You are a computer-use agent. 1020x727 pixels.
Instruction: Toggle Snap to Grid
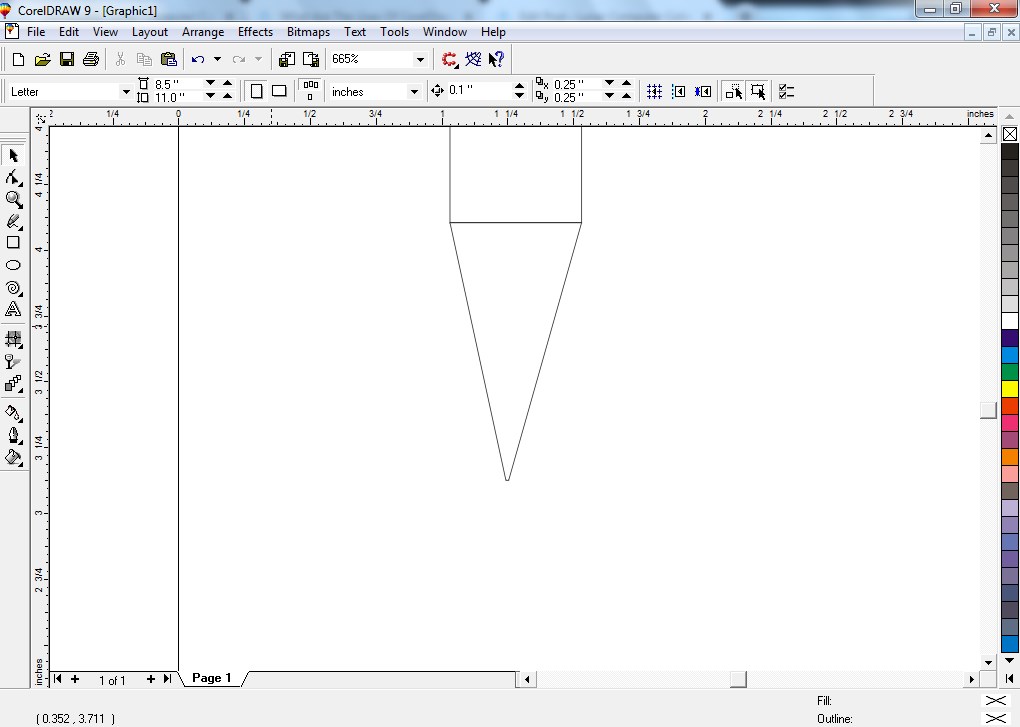[x=654, y=92]
